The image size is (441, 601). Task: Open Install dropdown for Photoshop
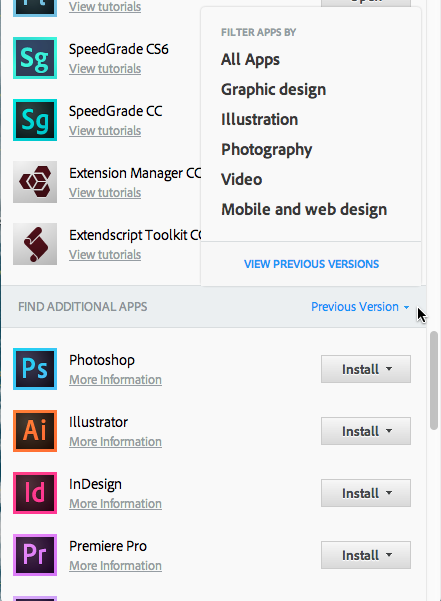coord(366,369)
